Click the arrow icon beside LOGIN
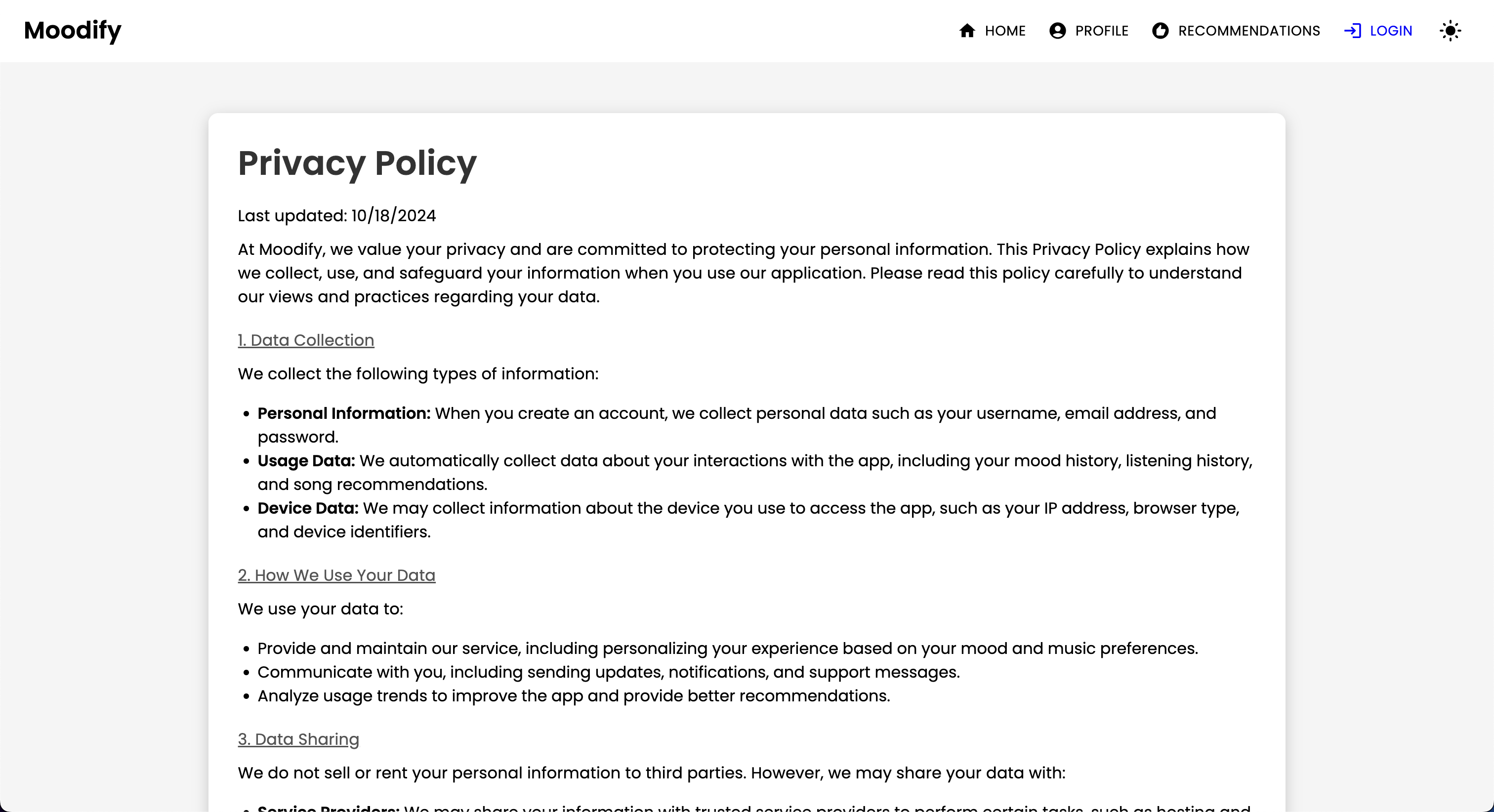1494x812 pixels. pyautogui.click(x=1353, y=31)
